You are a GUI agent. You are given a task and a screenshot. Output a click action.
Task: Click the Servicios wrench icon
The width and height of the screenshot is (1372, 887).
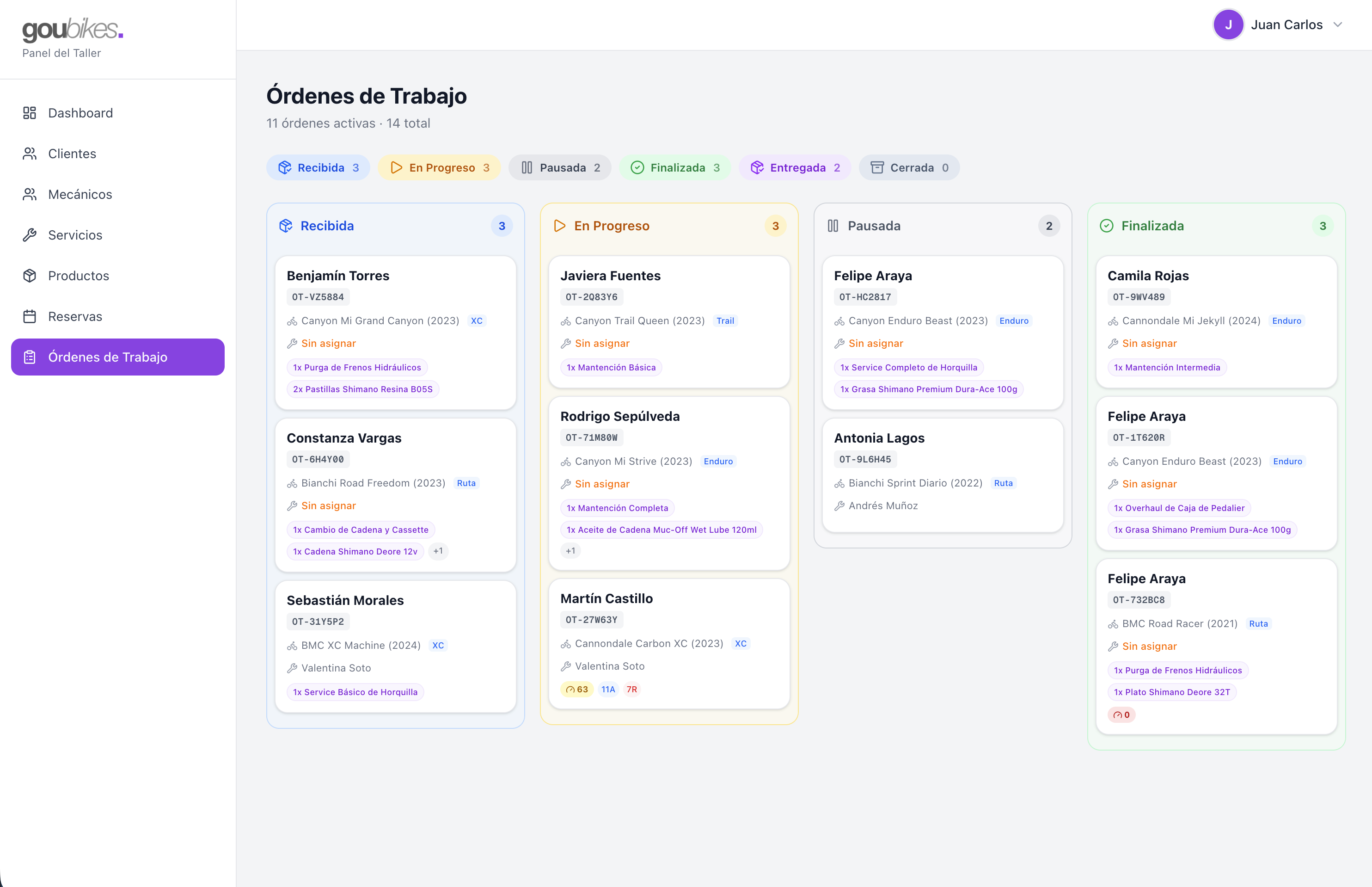[x=30, y=235]
